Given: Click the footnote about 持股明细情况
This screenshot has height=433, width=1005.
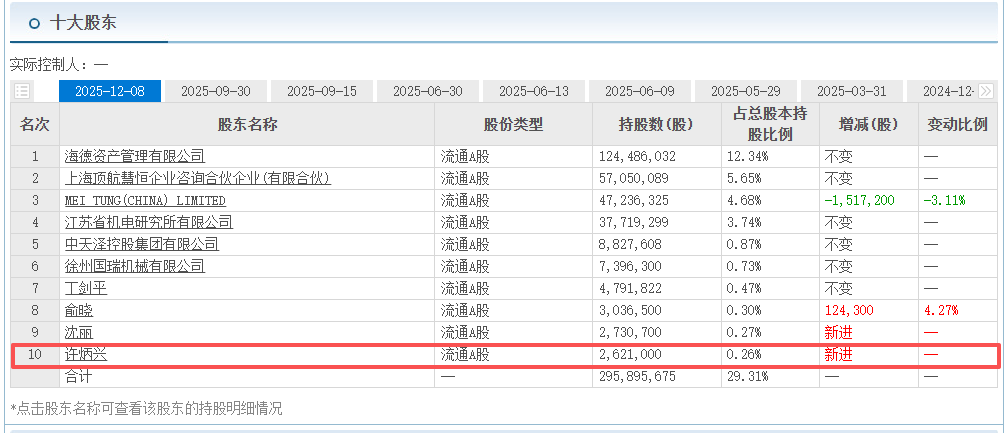Looking at the screenshot, I should 146,408.
